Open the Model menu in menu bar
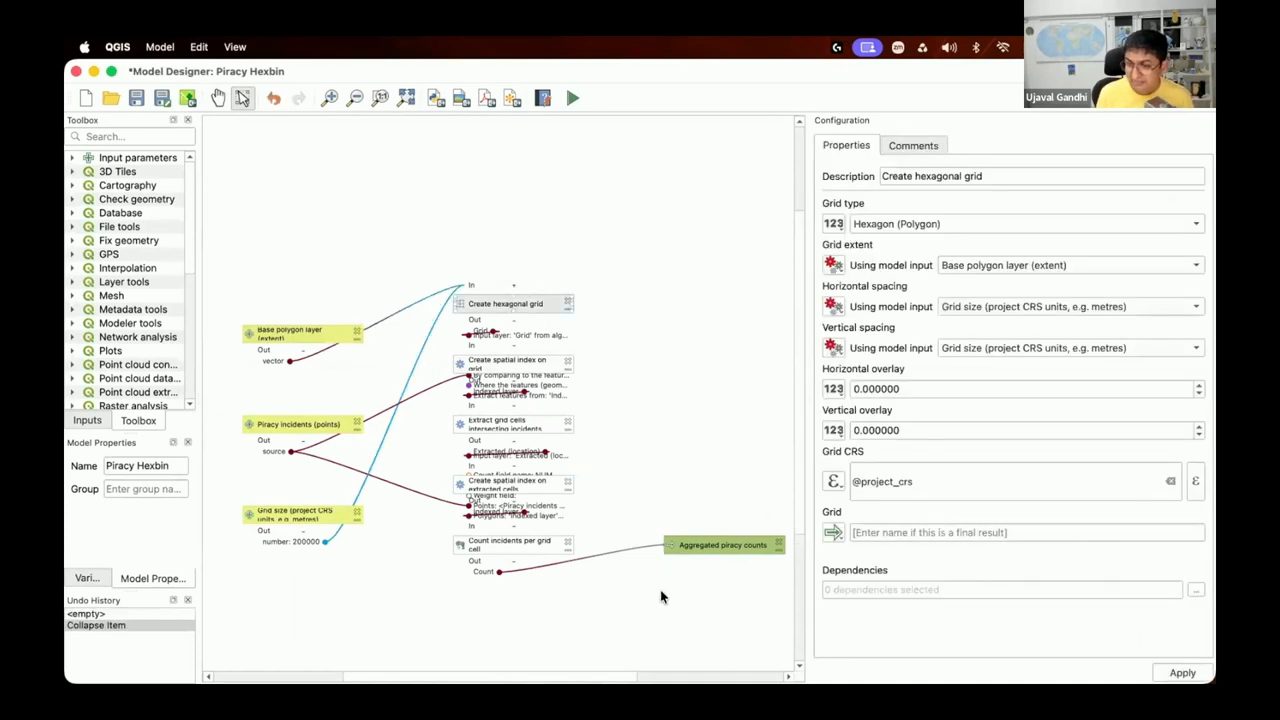The width and height of the screenshot is (1280, 720). click(x=160, y=47)
